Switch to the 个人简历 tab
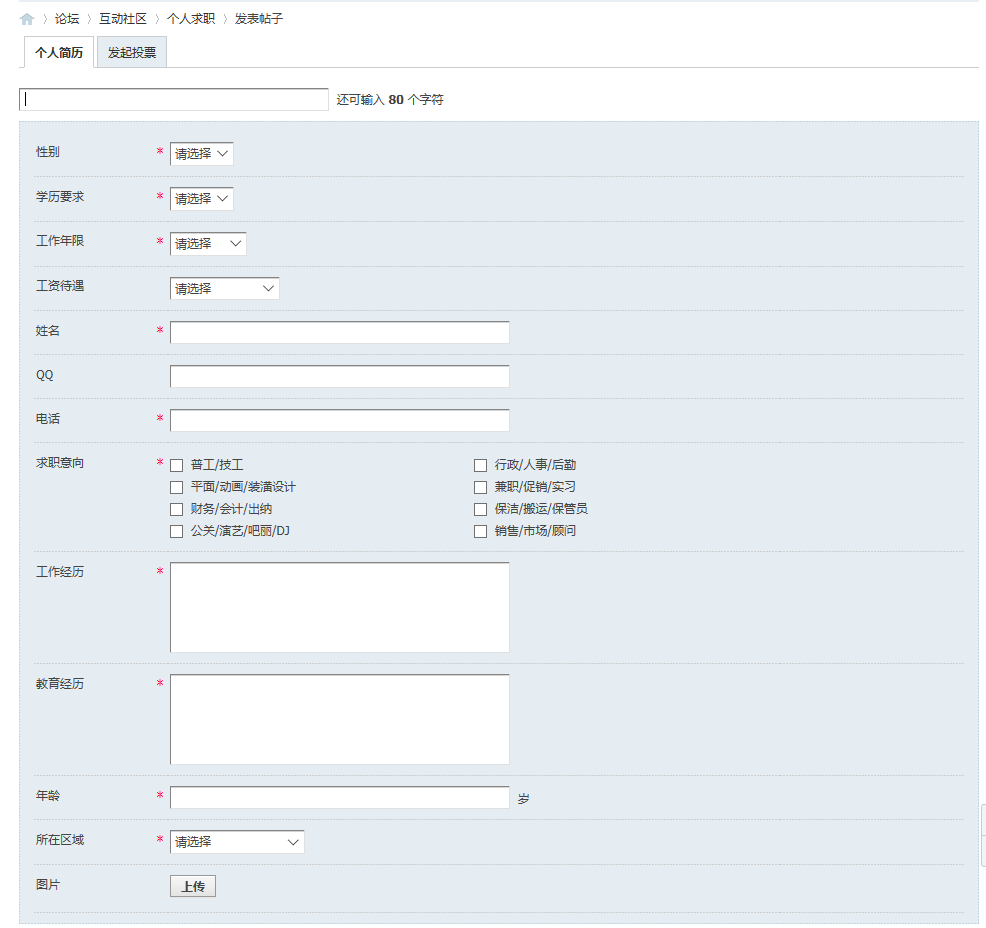The image size is (986, 928). pyautogui.click(x=59, y=52)
